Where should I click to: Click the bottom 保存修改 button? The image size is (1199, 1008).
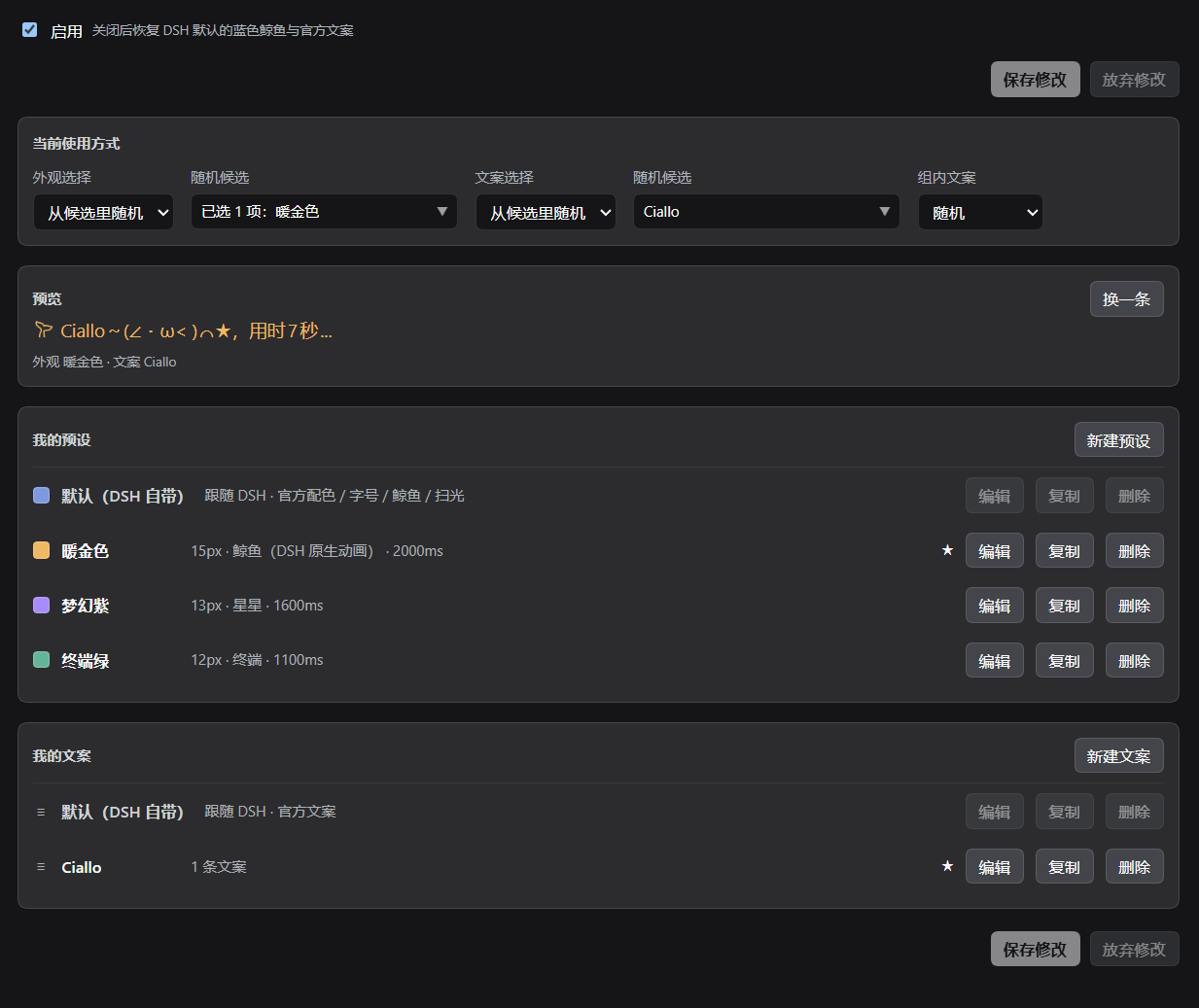tap(1035, 950)
